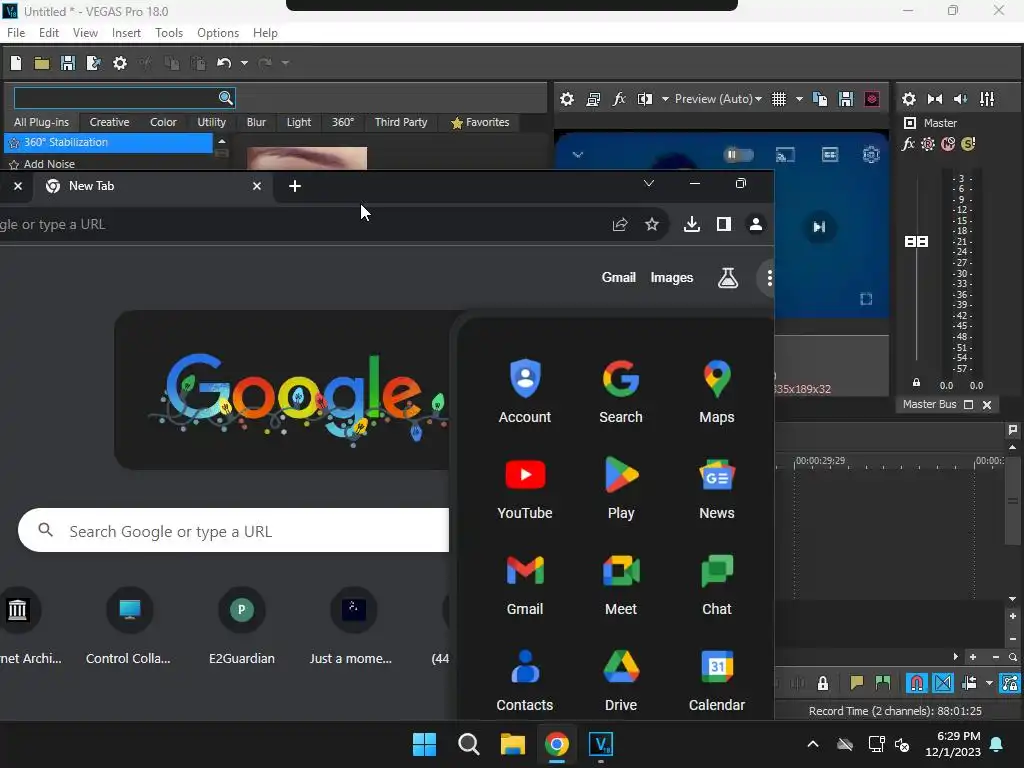Enable snapping magnet in timeline toolbar

(917, 683)
